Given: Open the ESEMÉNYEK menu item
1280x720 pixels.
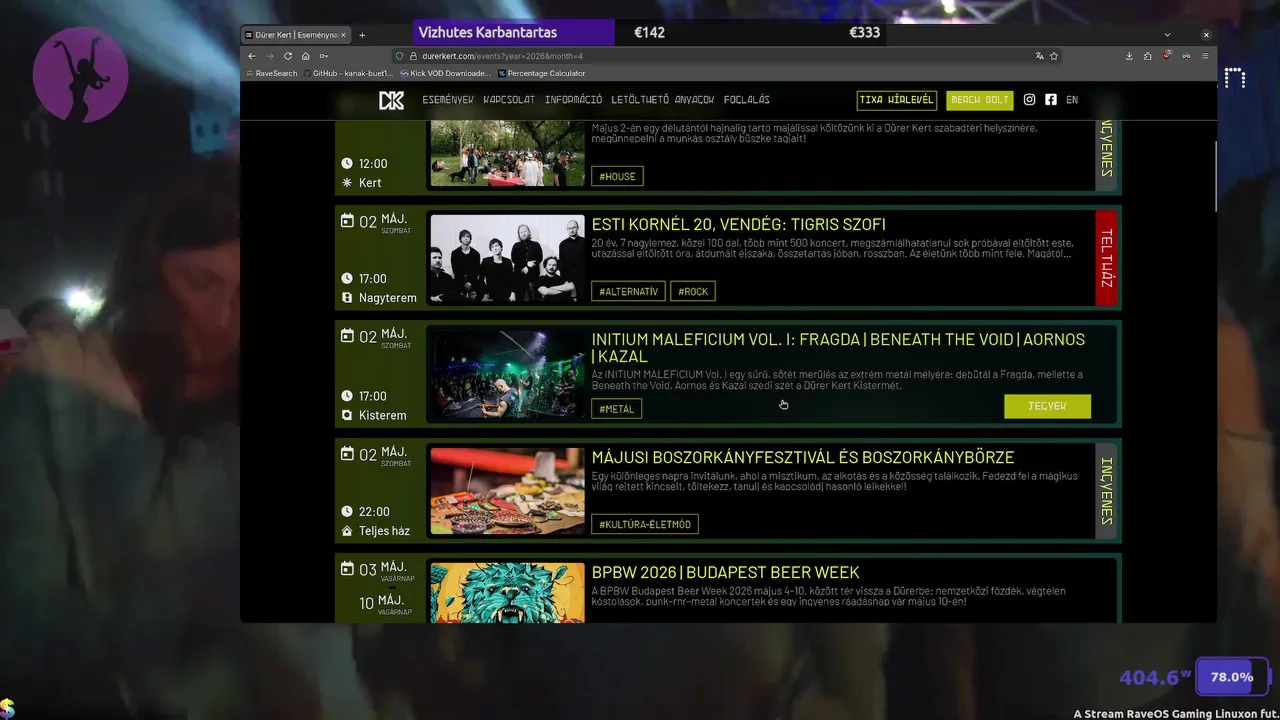Looking at the screenshot, I should point(448,100).
